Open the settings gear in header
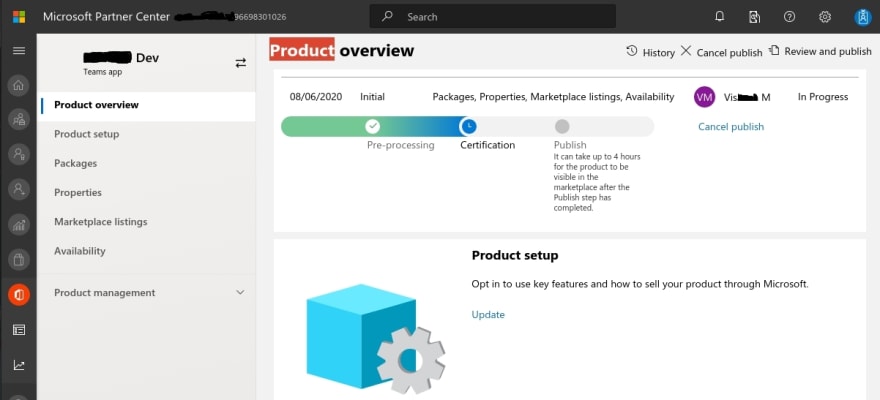Screen dimensions: 880x400 [824, 17]
